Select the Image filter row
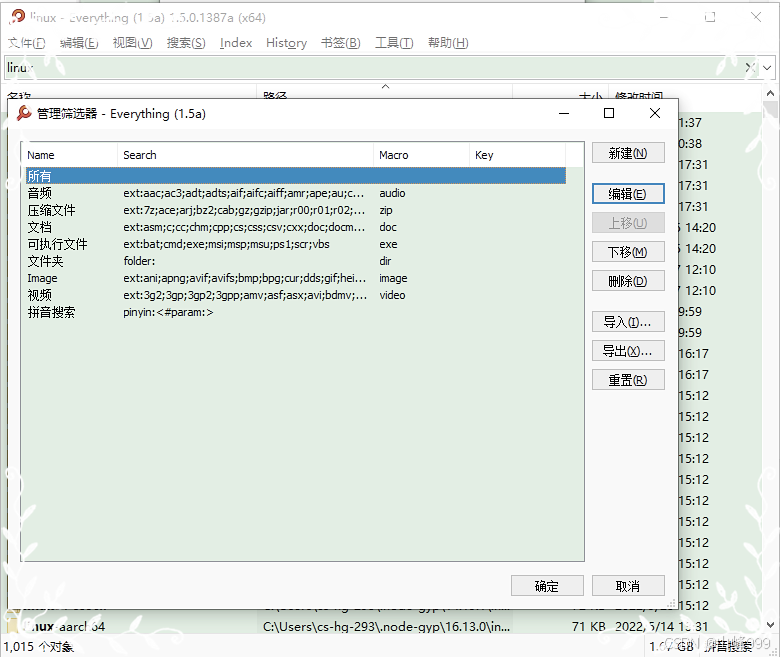The image size is (780, 657). coord(295,278)
